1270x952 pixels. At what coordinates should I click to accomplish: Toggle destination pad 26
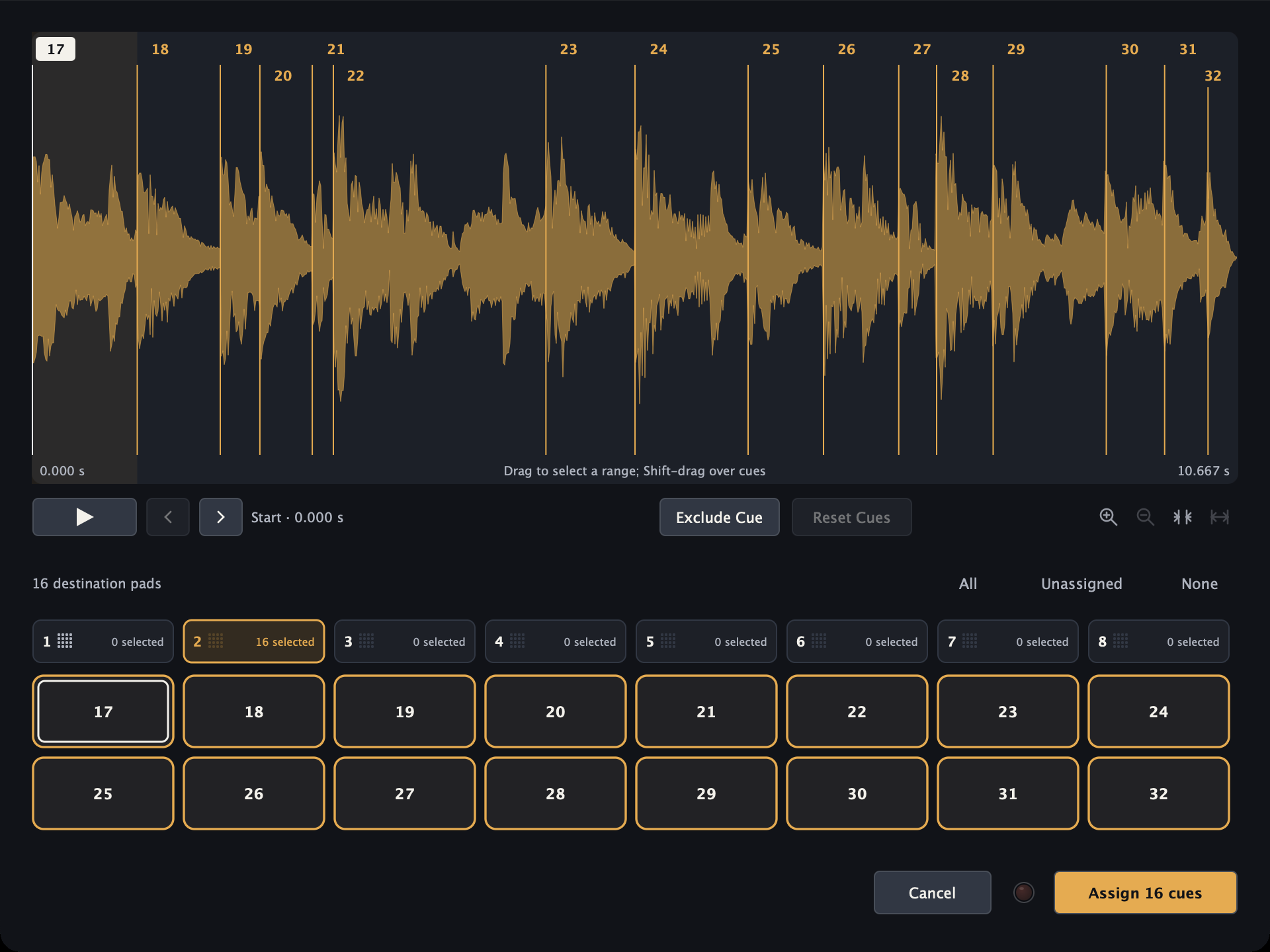254,793
